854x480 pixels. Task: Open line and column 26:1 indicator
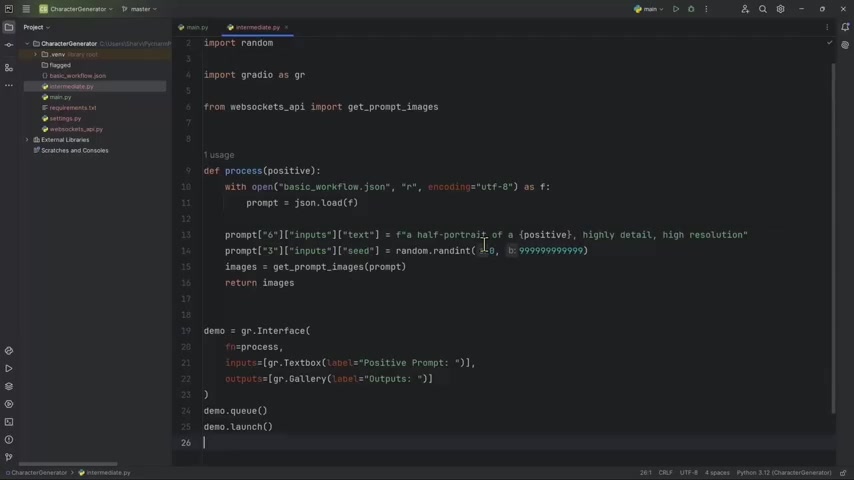pyautogui.click(x=645, y=473)
